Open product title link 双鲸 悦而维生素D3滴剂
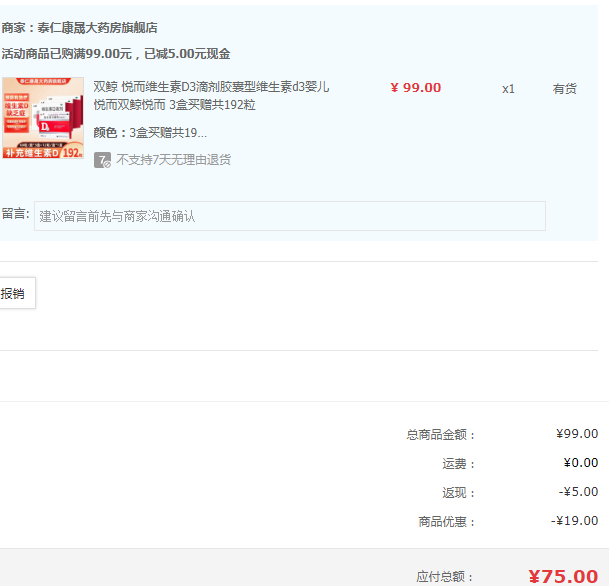Image resolution: width=609 pixels, height=586 pixels. pyautogui.click(x=211, y=96)
